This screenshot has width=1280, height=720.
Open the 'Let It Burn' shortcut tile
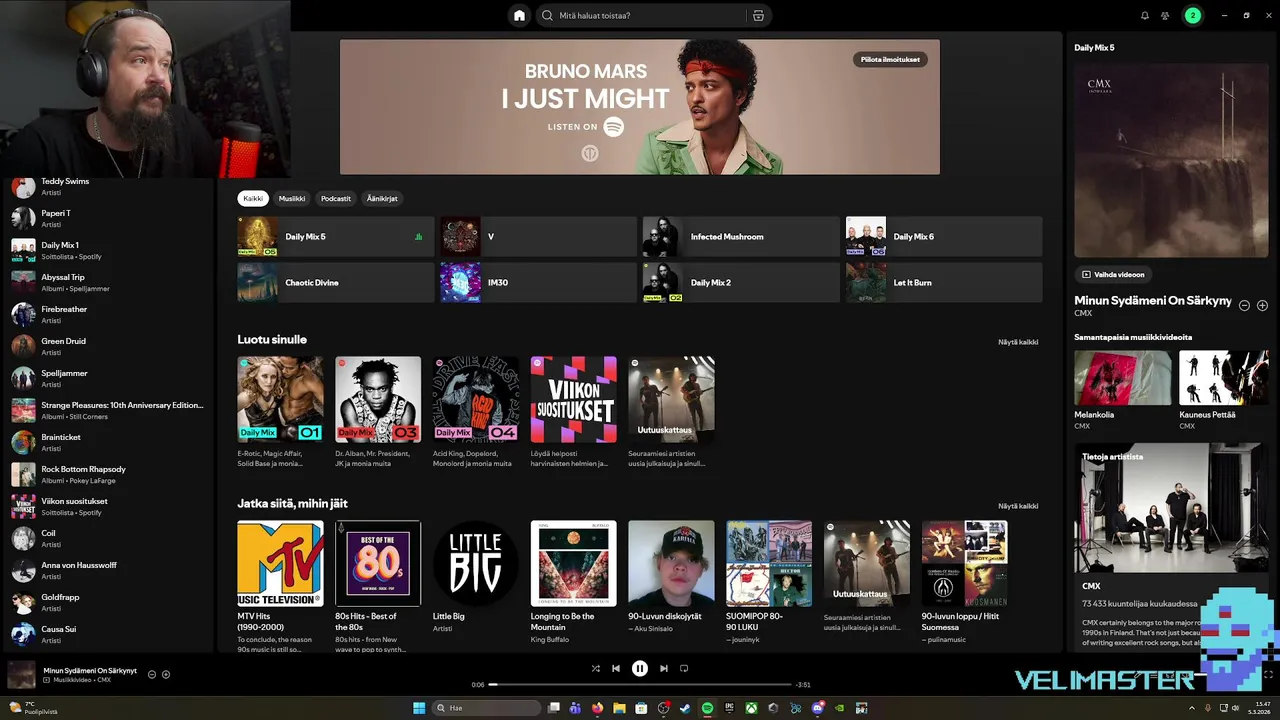click(944, 282)
